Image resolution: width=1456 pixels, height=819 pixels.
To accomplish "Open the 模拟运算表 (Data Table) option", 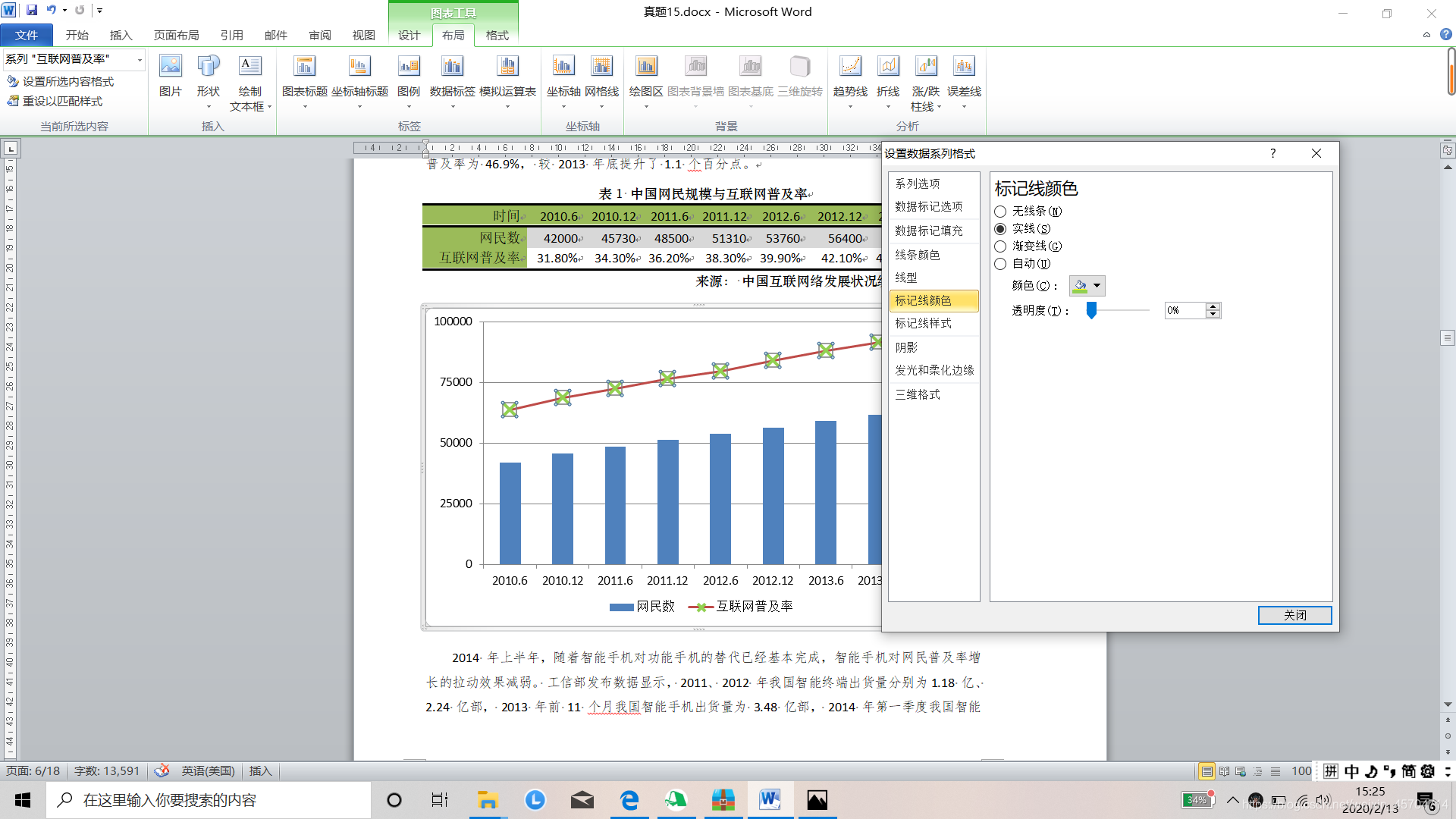I will (507, 67).
